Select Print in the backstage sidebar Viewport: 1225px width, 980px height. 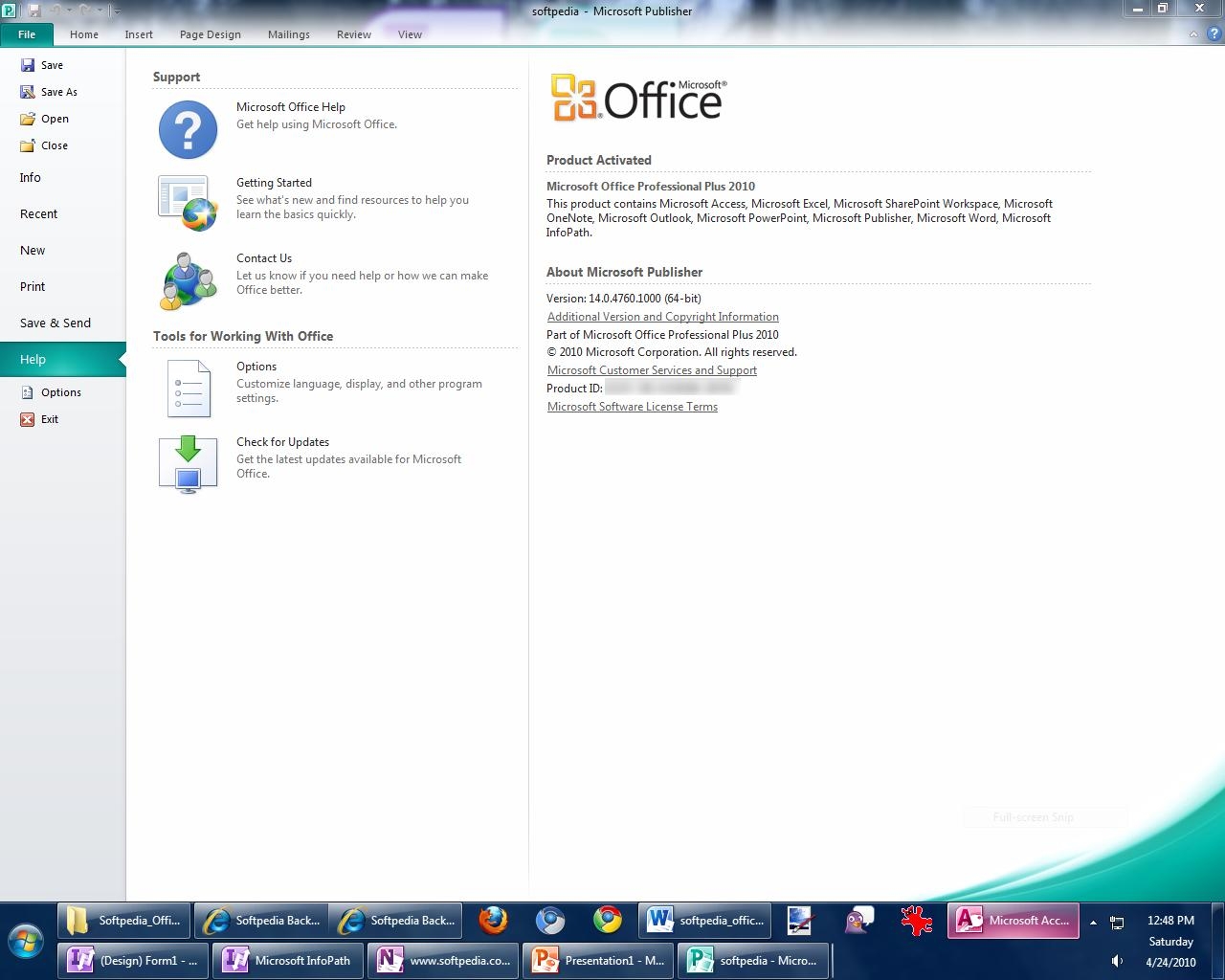click(33, 287)
